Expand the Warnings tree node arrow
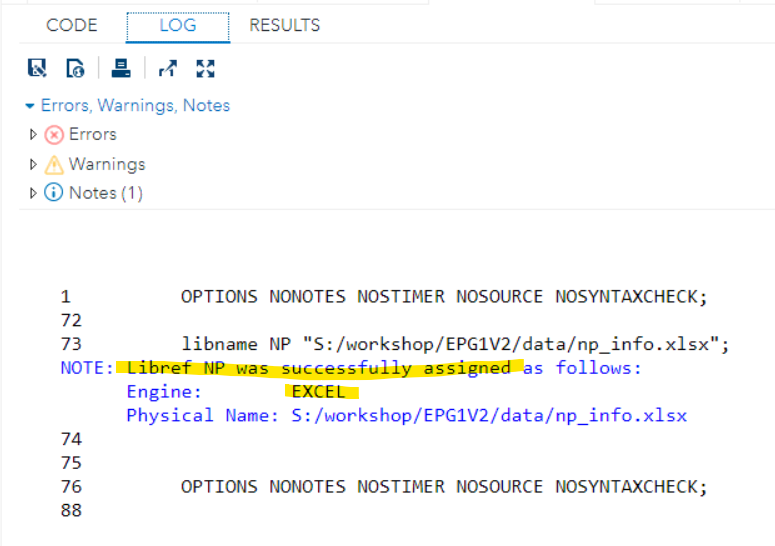The width and height of the screenshot is (775, 546). tap(33, 164)
